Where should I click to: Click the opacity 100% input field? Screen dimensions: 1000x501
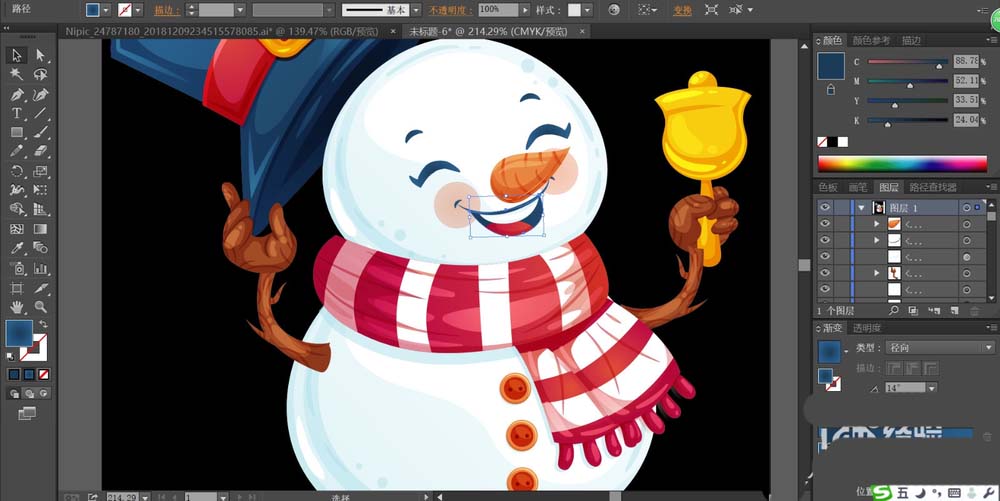[x=498, y=10]
